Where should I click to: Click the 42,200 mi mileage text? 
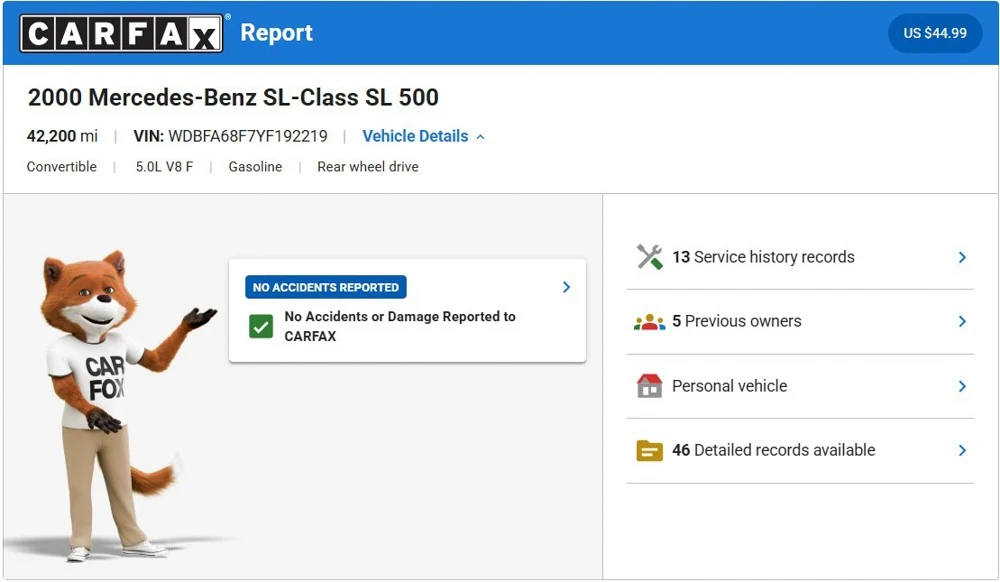point(62,136)
